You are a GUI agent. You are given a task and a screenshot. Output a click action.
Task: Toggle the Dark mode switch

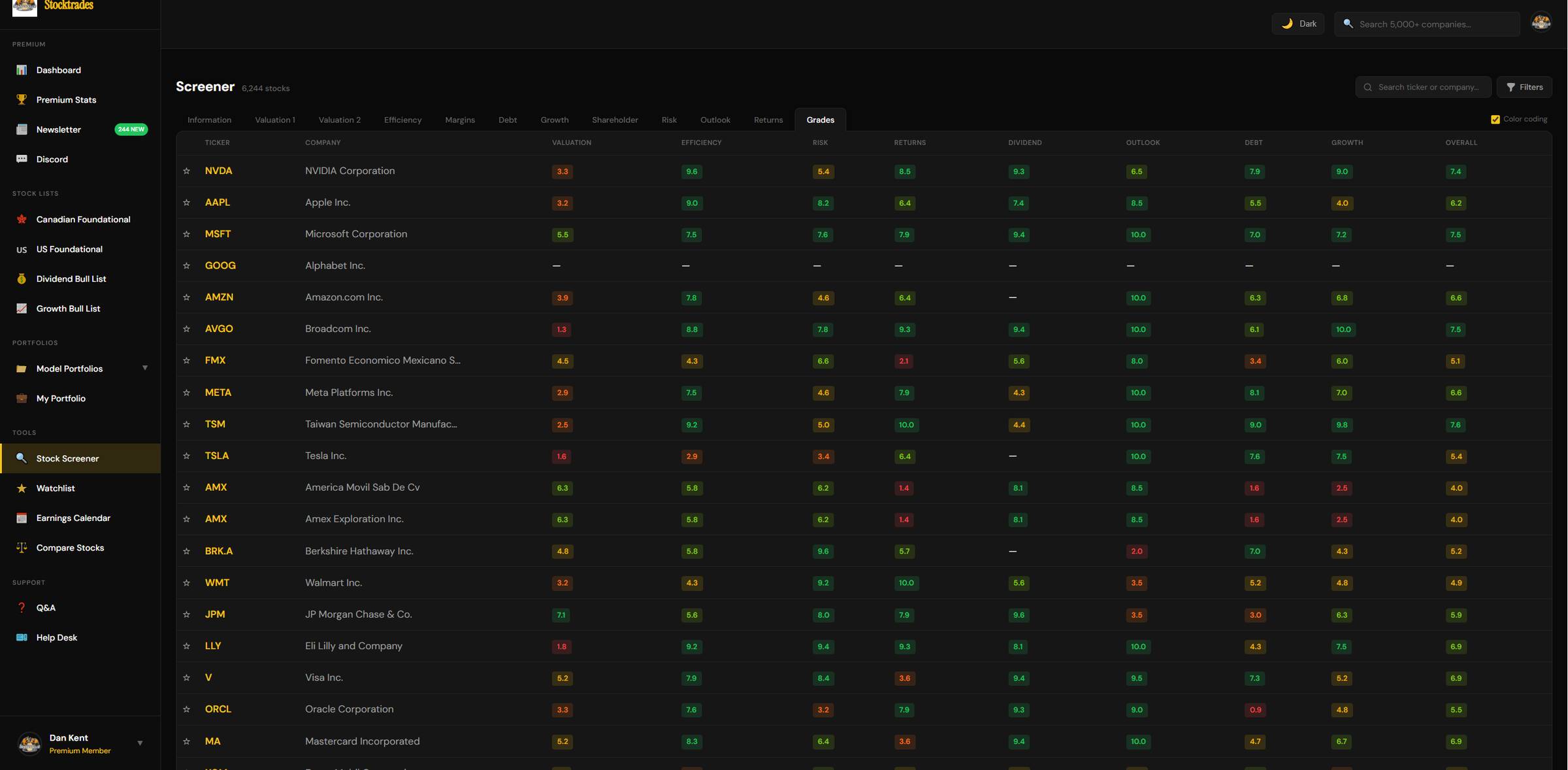pyautogui.click(x=1298, y=24)
